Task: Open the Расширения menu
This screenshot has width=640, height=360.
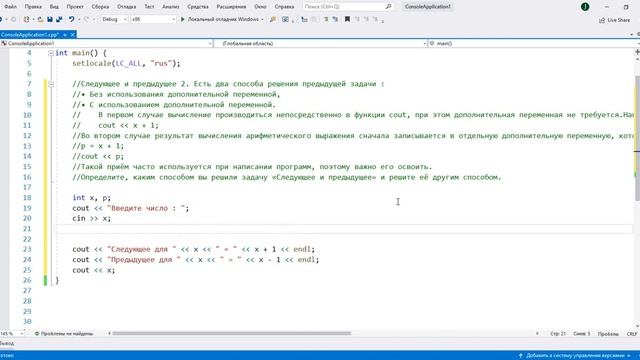Action: (231, 7)
